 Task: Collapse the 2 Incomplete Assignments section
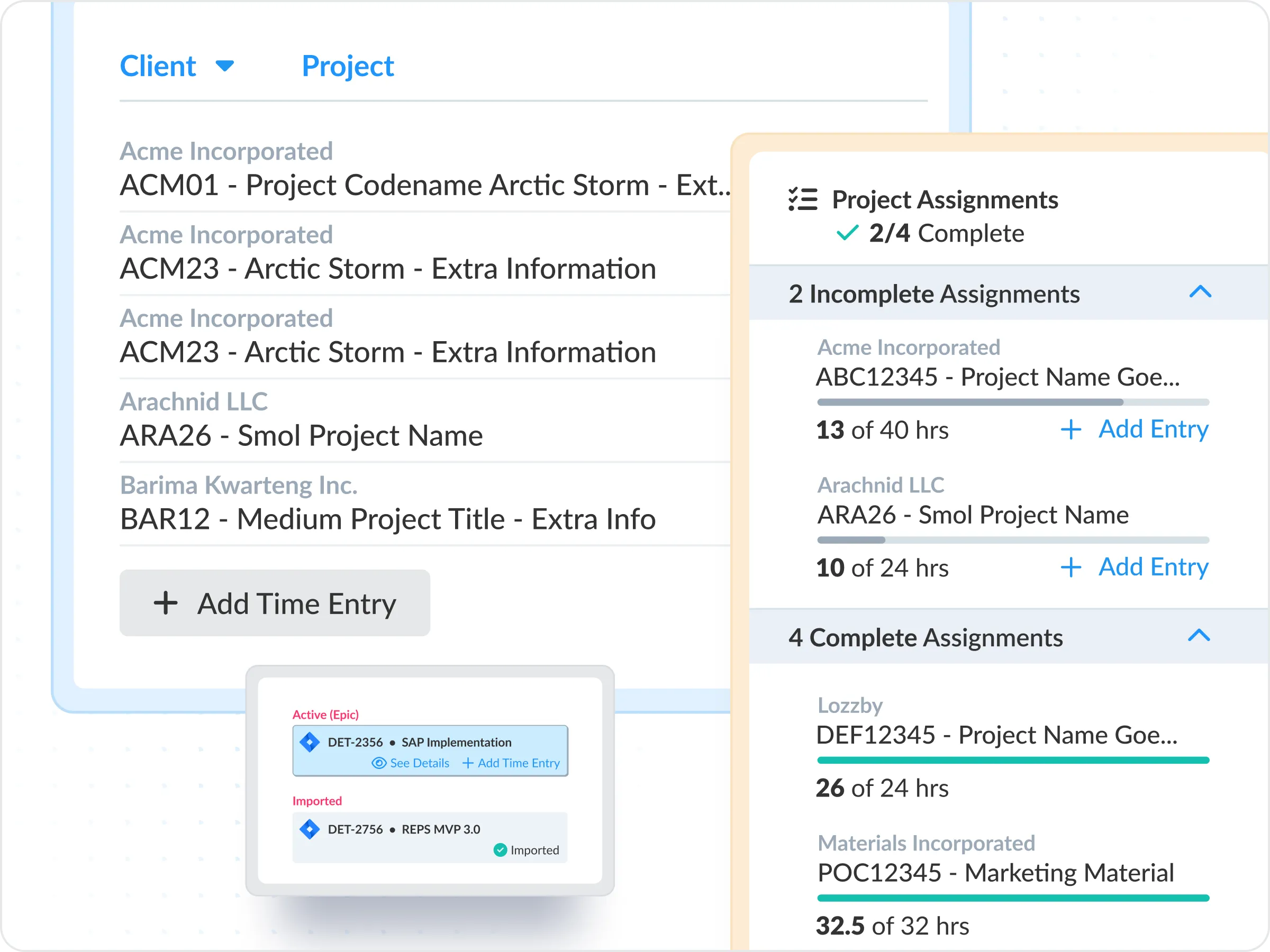click(1200, 292)
